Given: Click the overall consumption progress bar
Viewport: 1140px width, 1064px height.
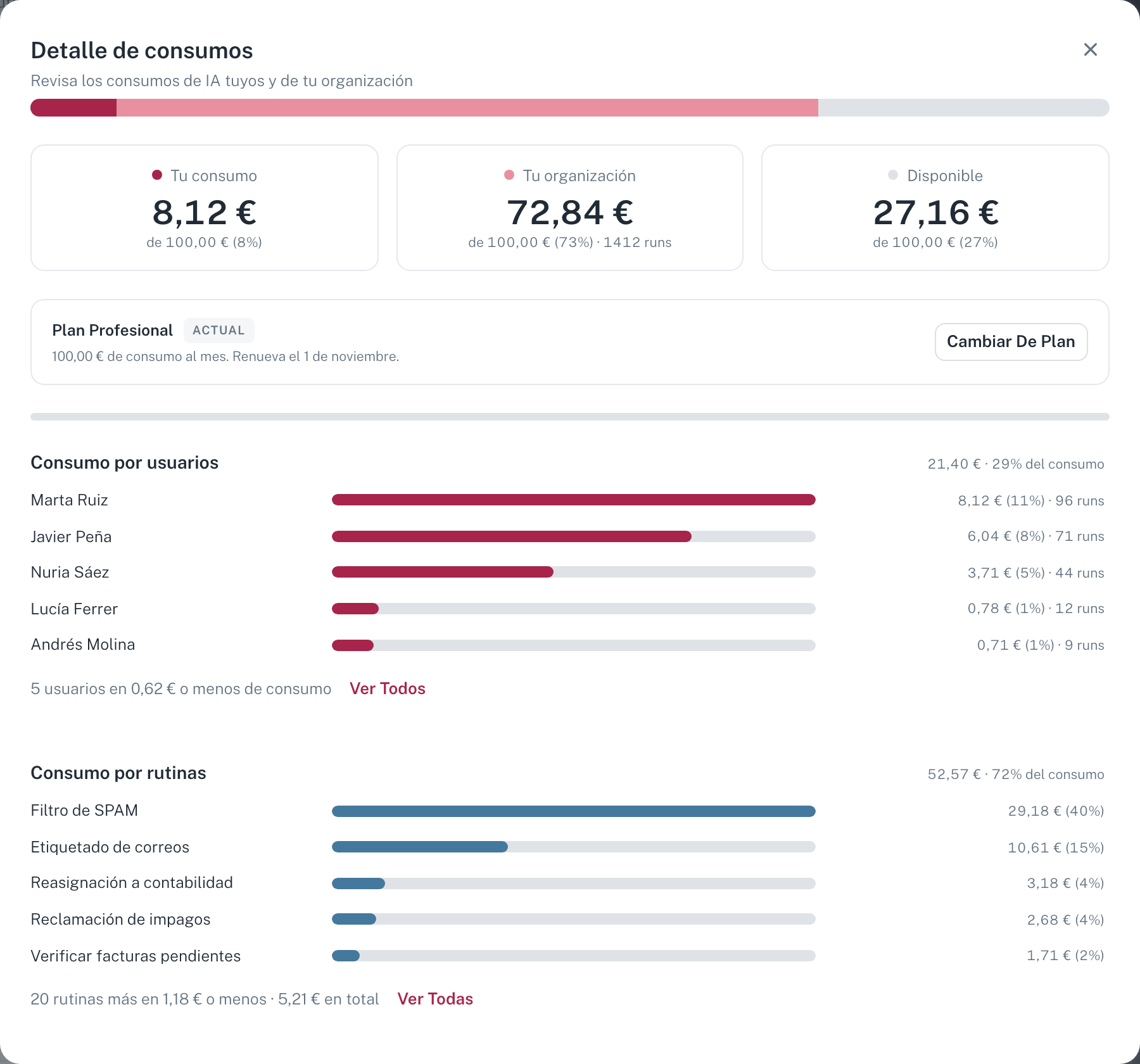Looking at the screenshot, I should coord(570,108).
